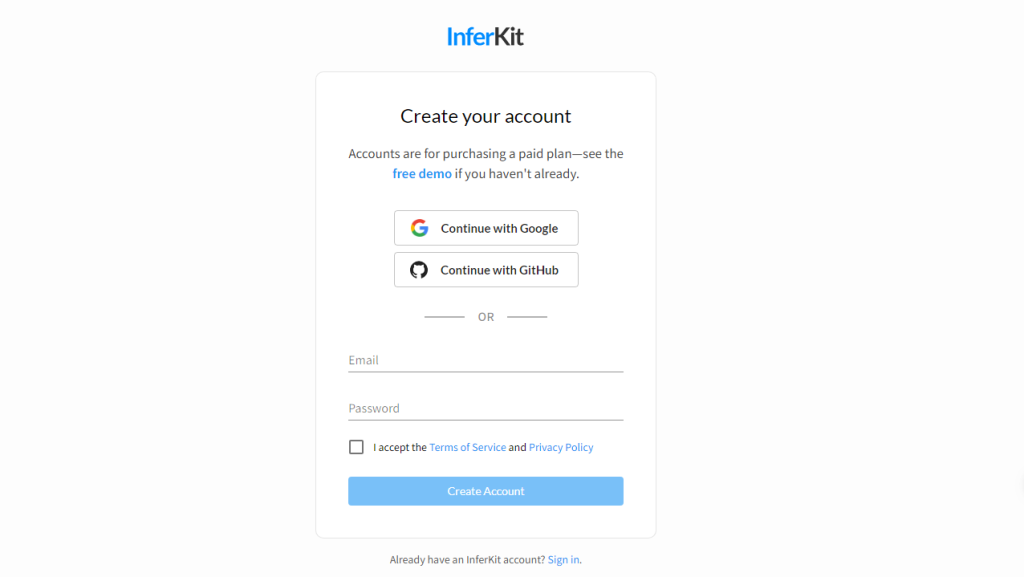Click the 'Continue with Google' label text
Image resolution: width=1024 pixels, height=577 pixels.
[x=499, y=228]
